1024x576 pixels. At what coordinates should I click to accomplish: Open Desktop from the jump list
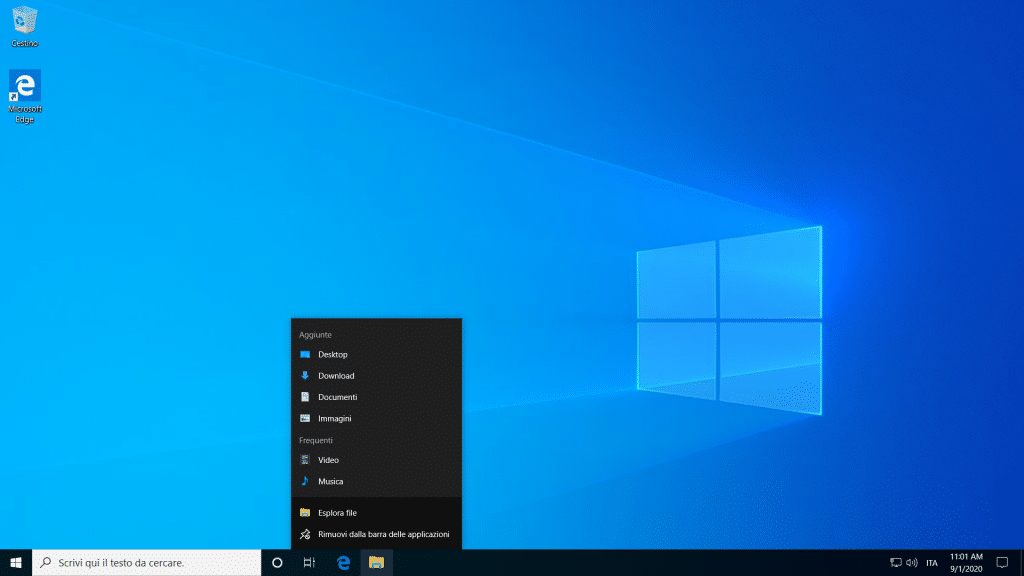coord(333,355)
